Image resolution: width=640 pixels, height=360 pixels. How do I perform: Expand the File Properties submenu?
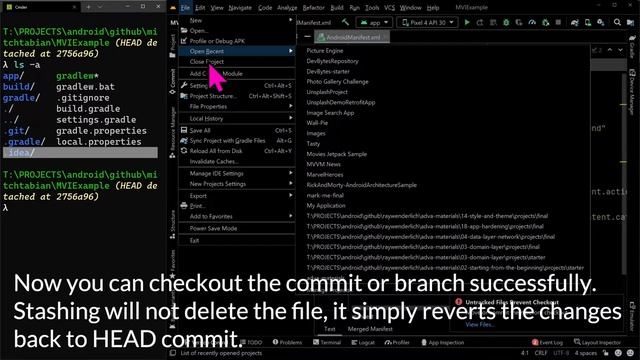237,107
